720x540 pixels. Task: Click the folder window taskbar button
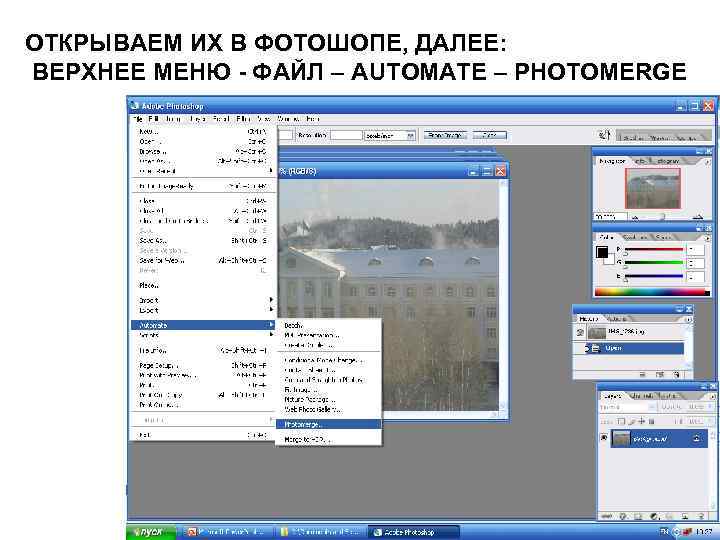[x=320, y=532]
